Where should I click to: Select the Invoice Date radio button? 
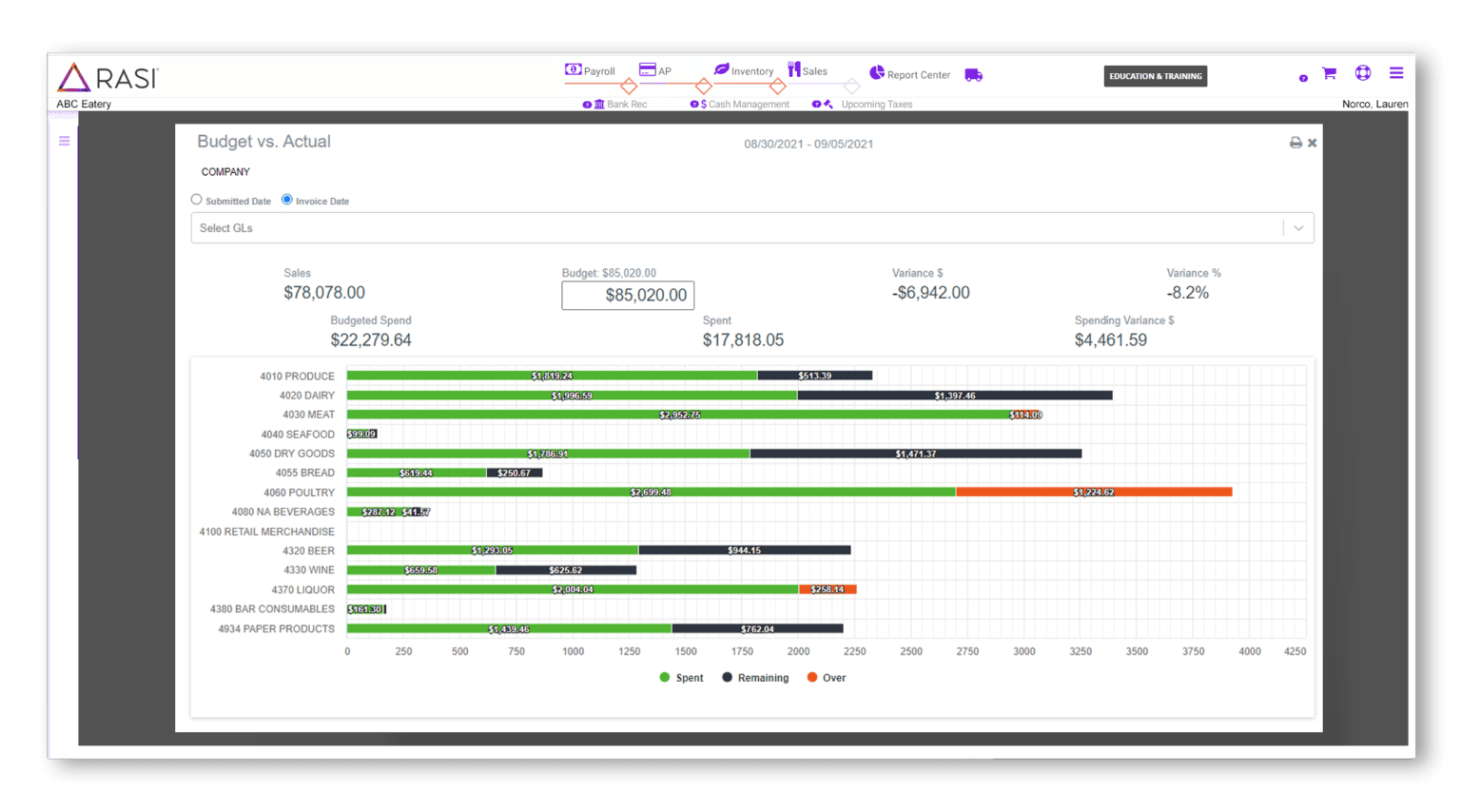click(x=287, y=200)
